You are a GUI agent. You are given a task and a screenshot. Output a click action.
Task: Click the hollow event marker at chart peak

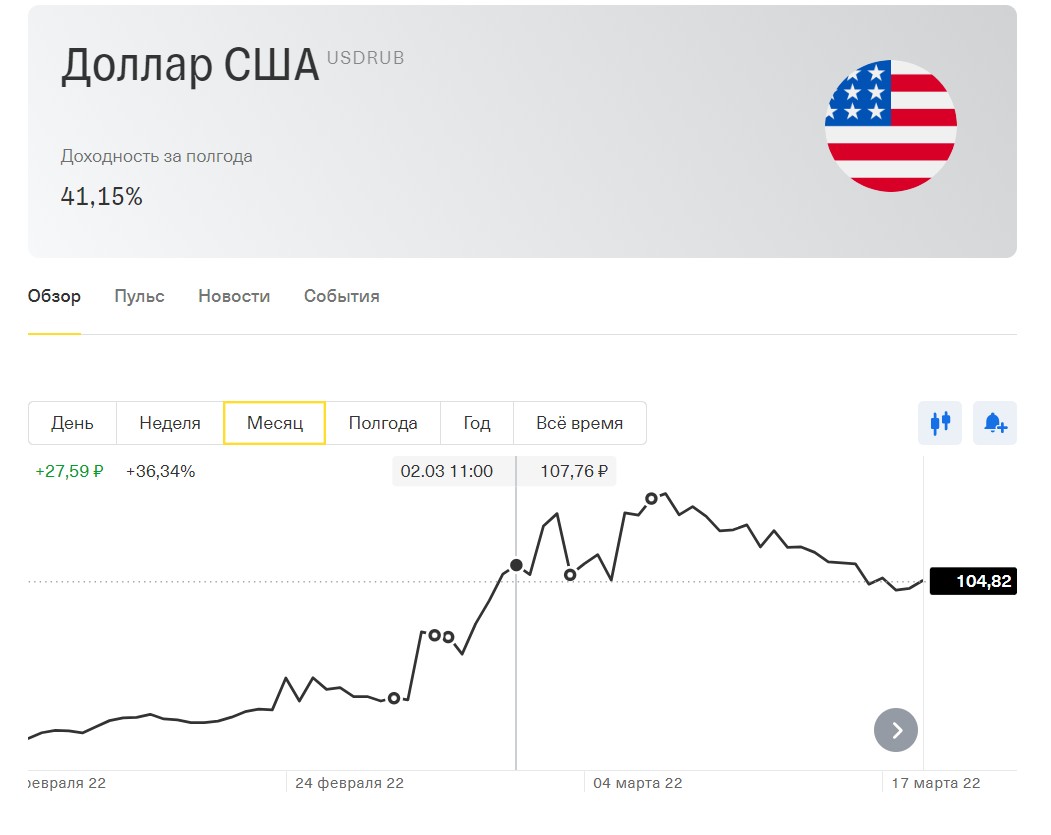[x=652, y=498]
